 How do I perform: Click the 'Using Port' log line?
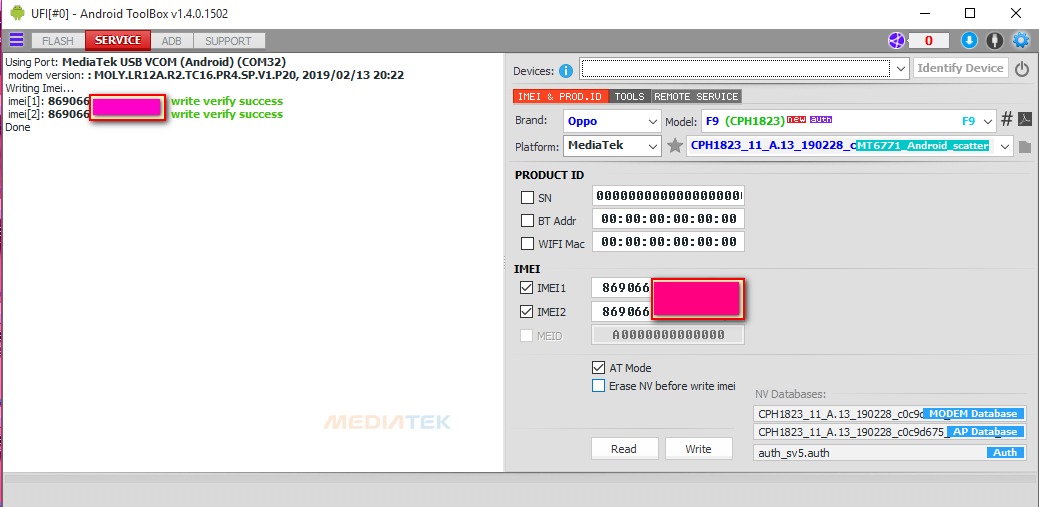[x=146, y=62]
